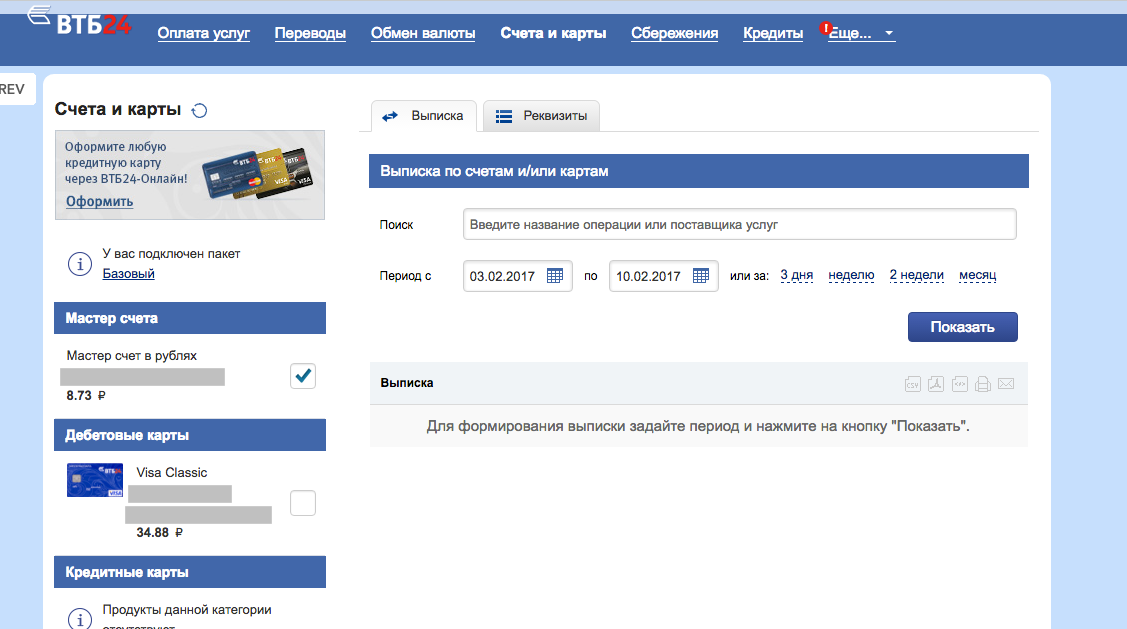Set period to неделю quick link

pos(851,275)
